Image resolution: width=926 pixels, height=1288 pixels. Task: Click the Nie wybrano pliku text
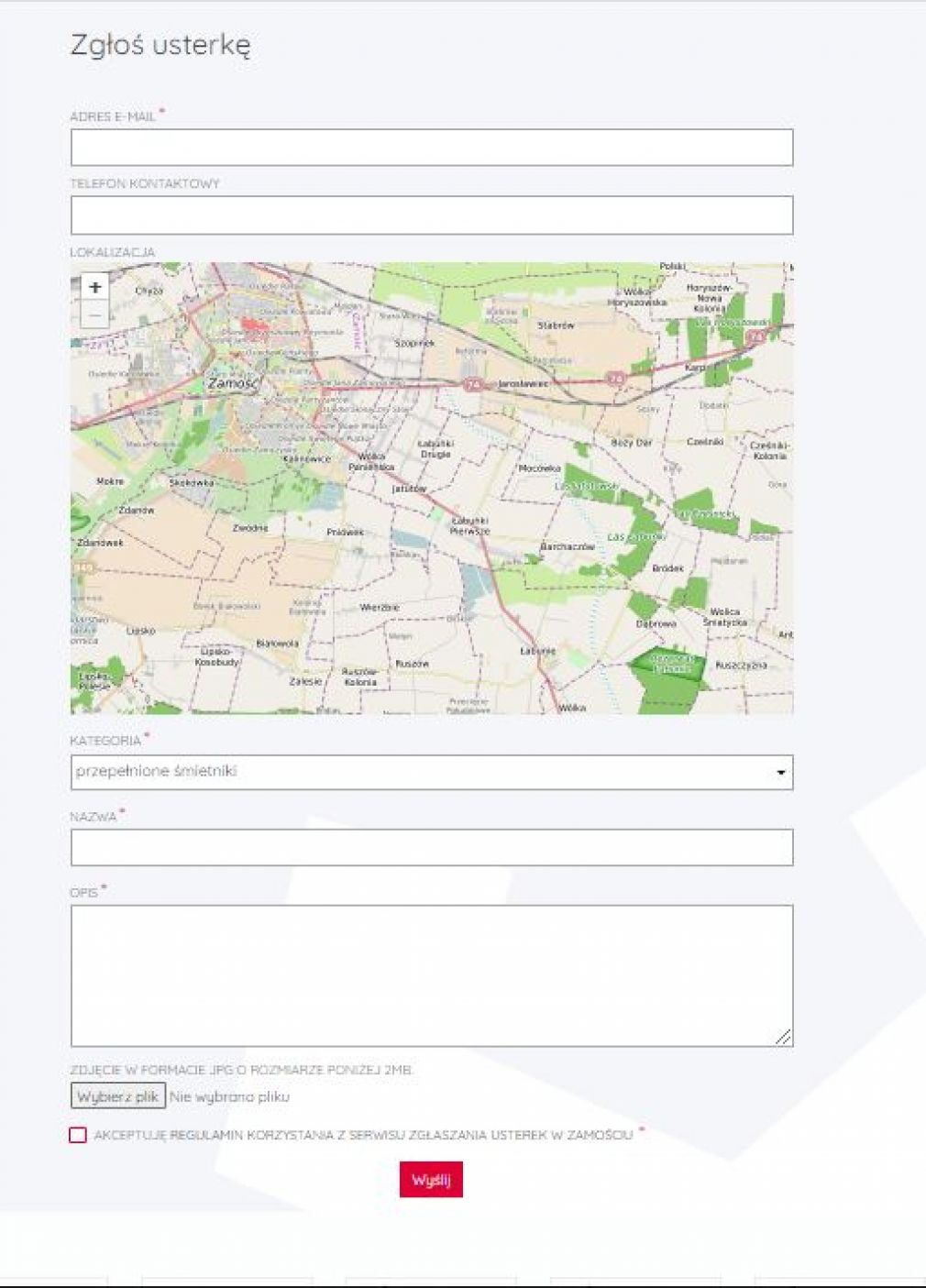[229, 1096]
